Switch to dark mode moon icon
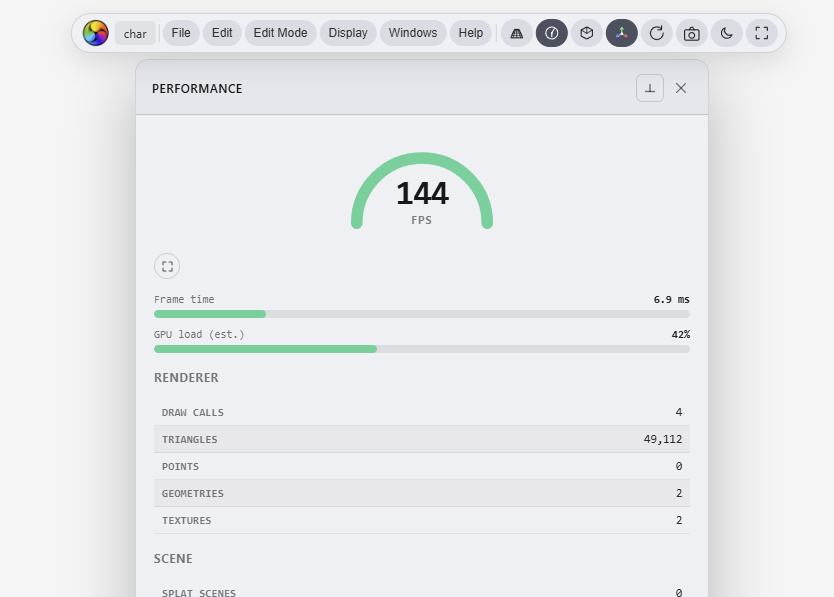The width and height of the screenshot is (834, 597). click(x=727, y=33)
